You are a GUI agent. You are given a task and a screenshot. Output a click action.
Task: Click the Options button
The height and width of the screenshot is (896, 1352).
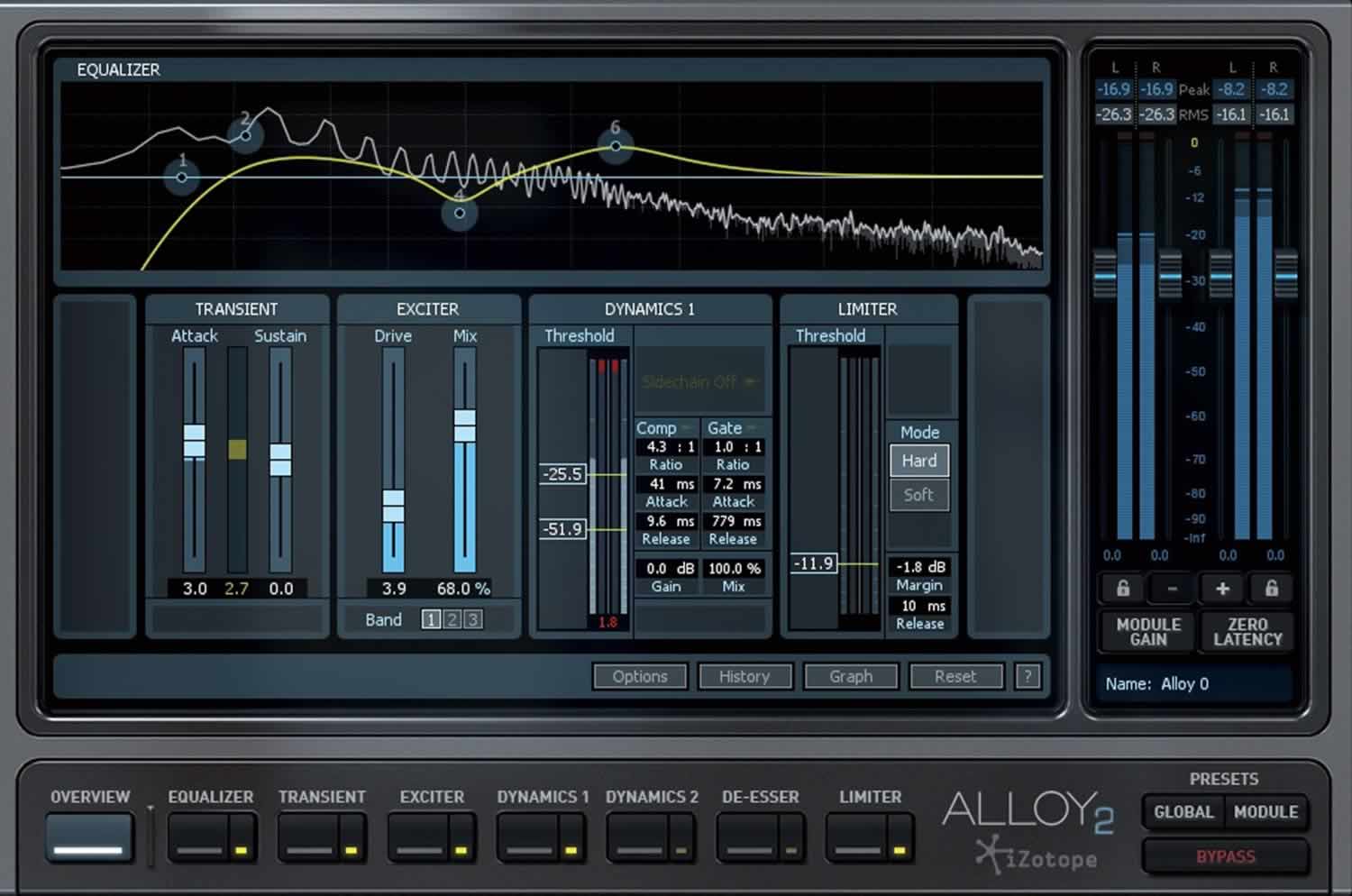pos(640,676)
